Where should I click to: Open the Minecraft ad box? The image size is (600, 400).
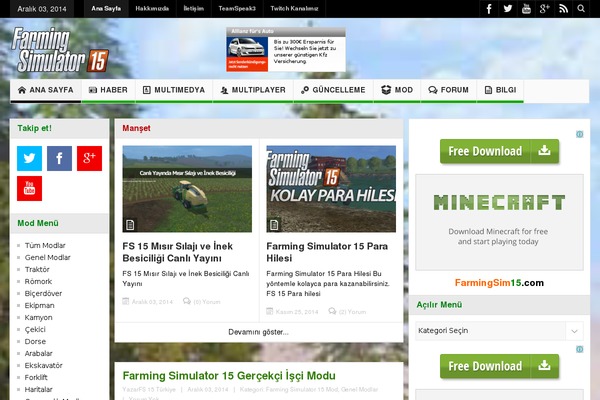(499, 222)
